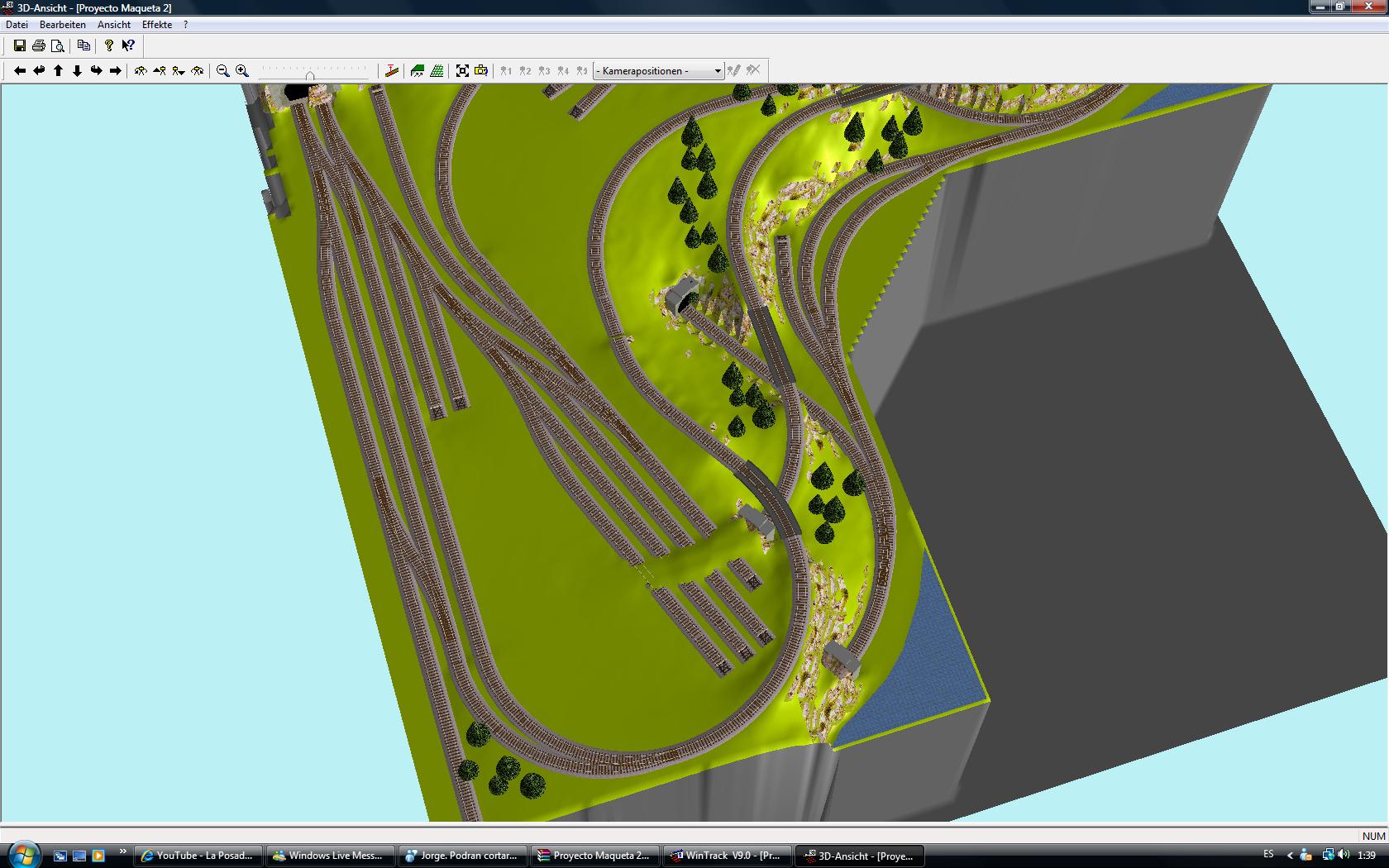Click the fit-to-window view icon
Screen dimensions: 1389x868
(x=462, y=71)
